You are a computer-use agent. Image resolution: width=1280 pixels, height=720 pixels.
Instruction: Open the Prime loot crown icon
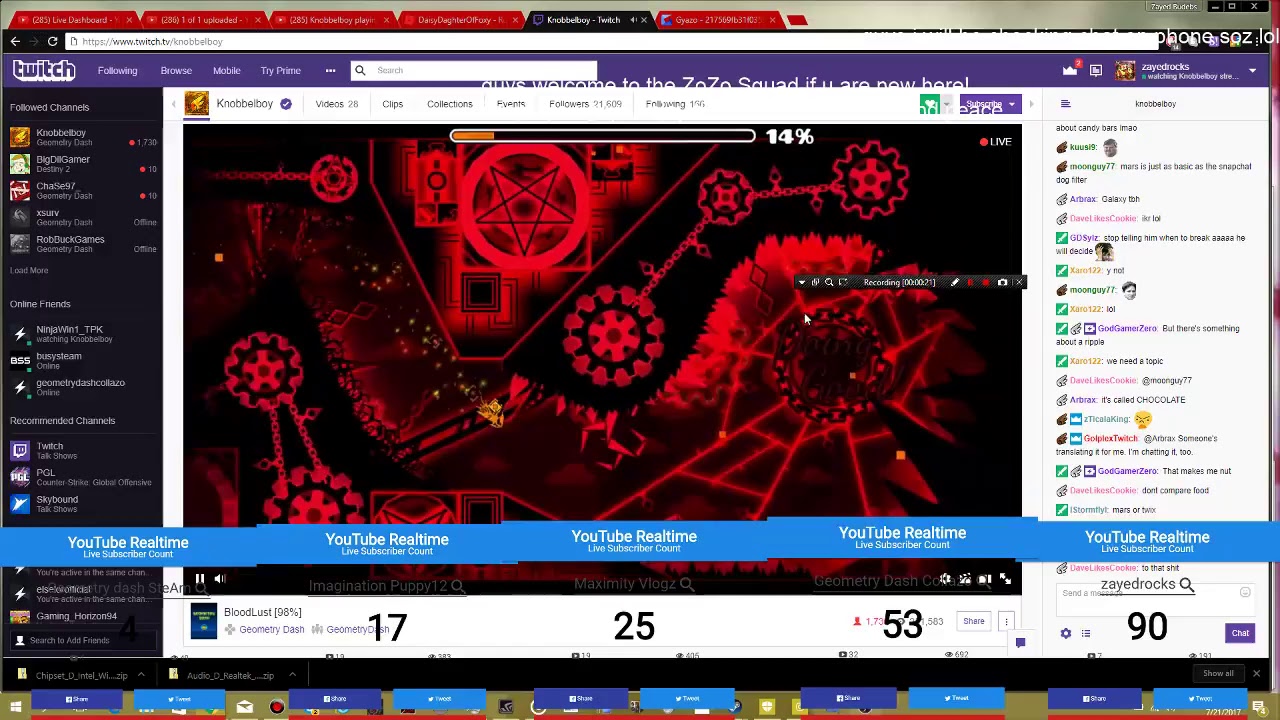click(1070, 69)
